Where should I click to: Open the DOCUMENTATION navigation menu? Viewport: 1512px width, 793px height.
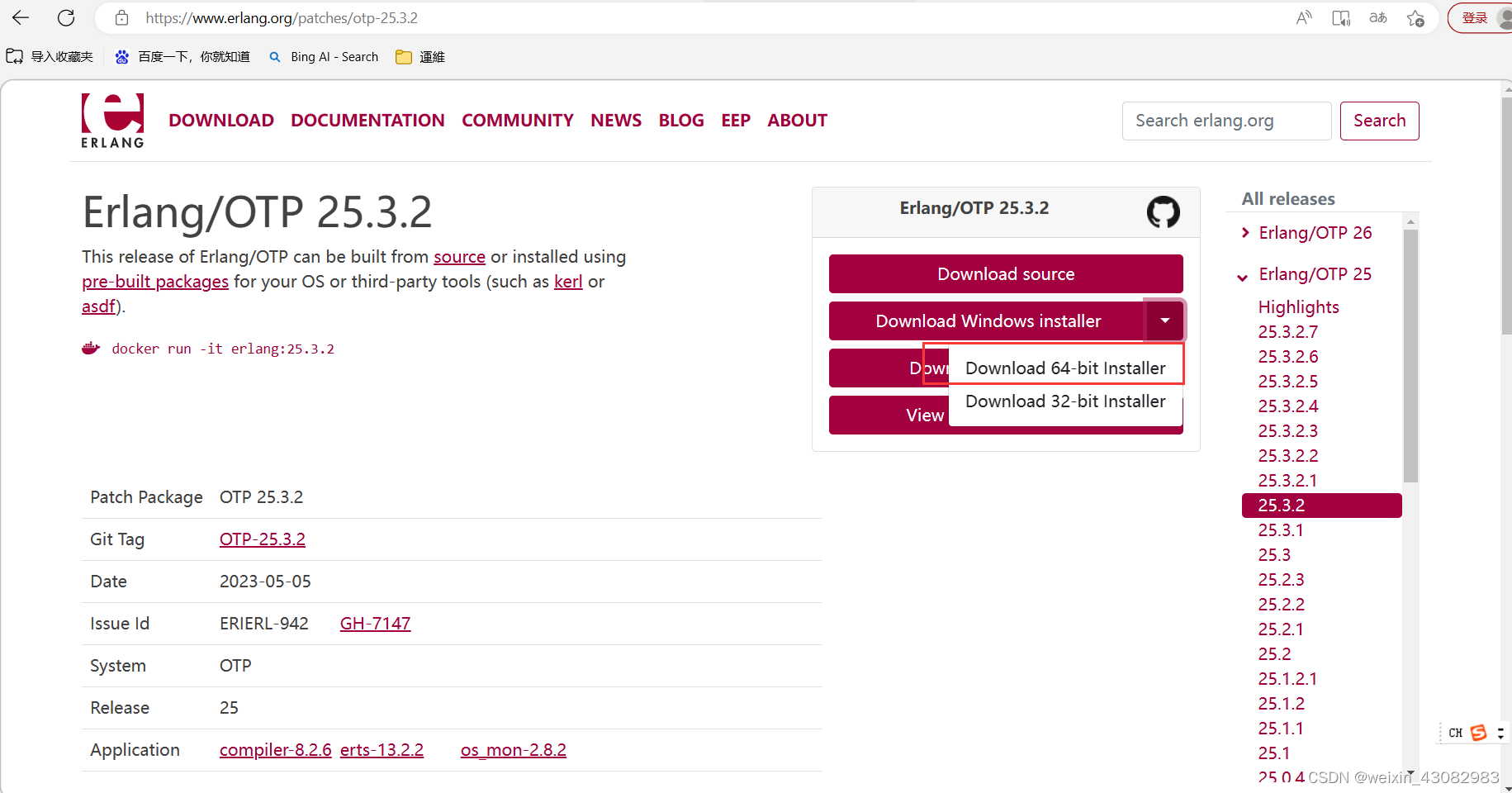coord(367,120)
